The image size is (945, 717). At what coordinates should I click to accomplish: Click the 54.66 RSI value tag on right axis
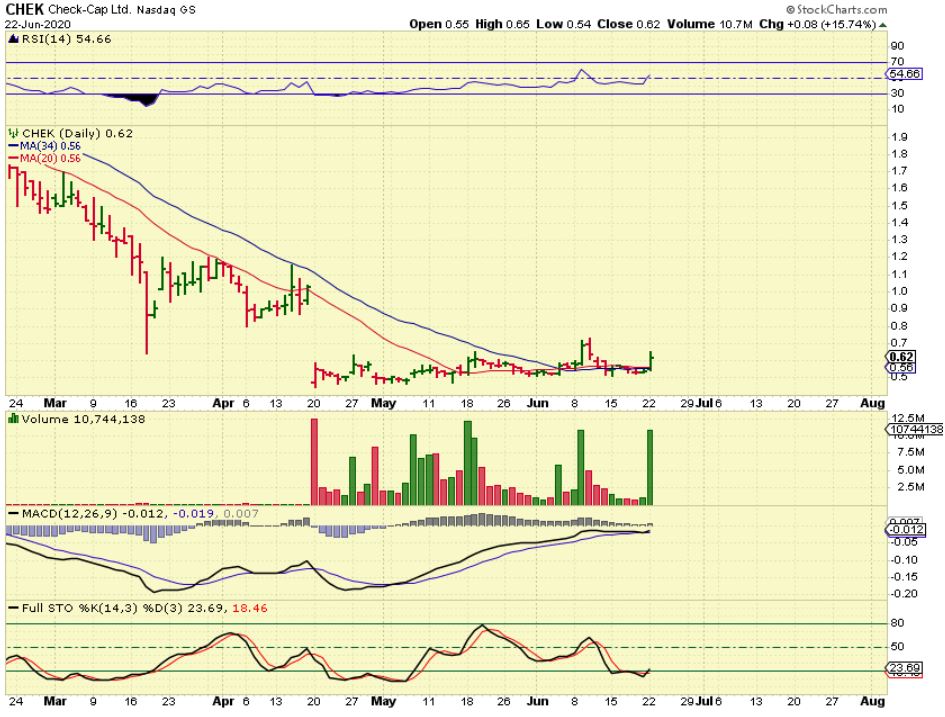coord(904,74)
